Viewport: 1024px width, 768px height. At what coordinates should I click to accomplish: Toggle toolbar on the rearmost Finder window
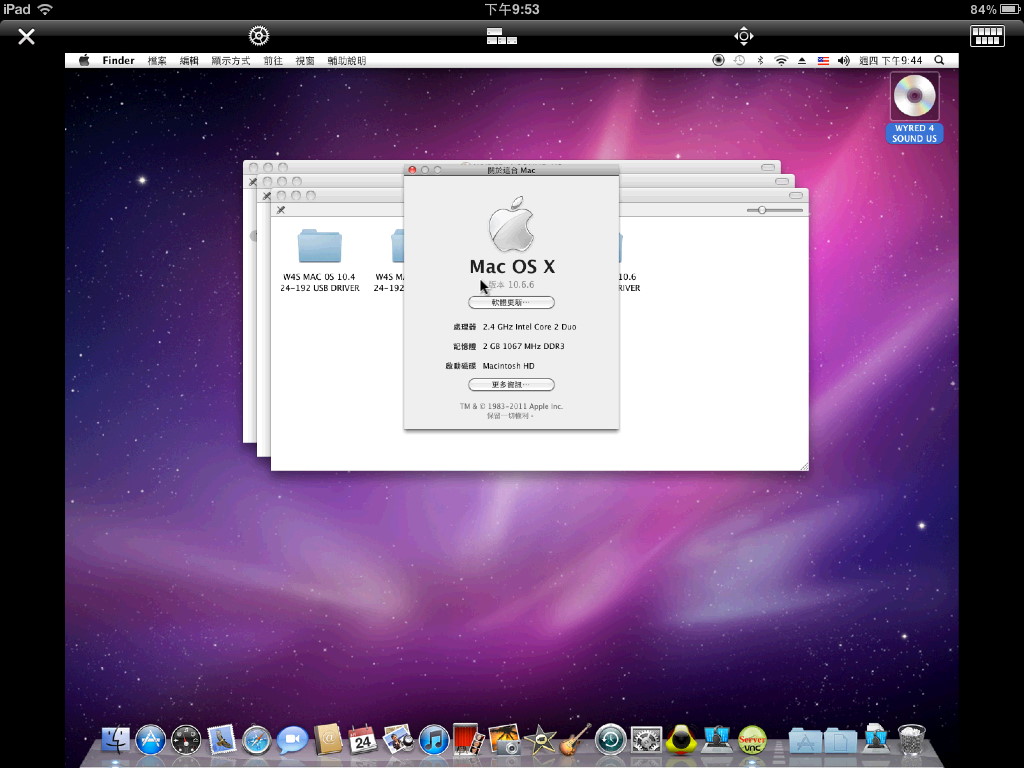point(767,167)
